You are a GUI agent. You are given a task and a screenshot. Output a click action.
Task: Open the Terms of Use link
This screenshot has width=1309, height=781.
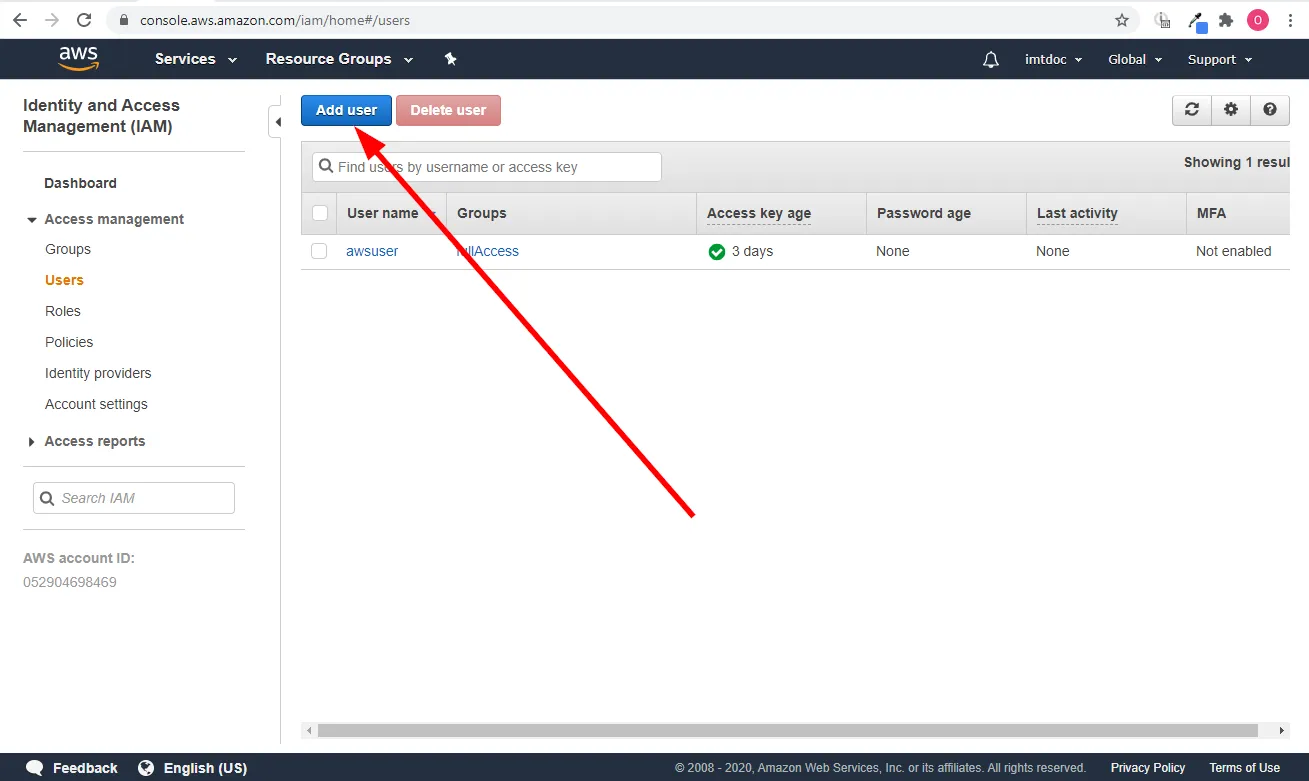click(x=1244, y=768)
